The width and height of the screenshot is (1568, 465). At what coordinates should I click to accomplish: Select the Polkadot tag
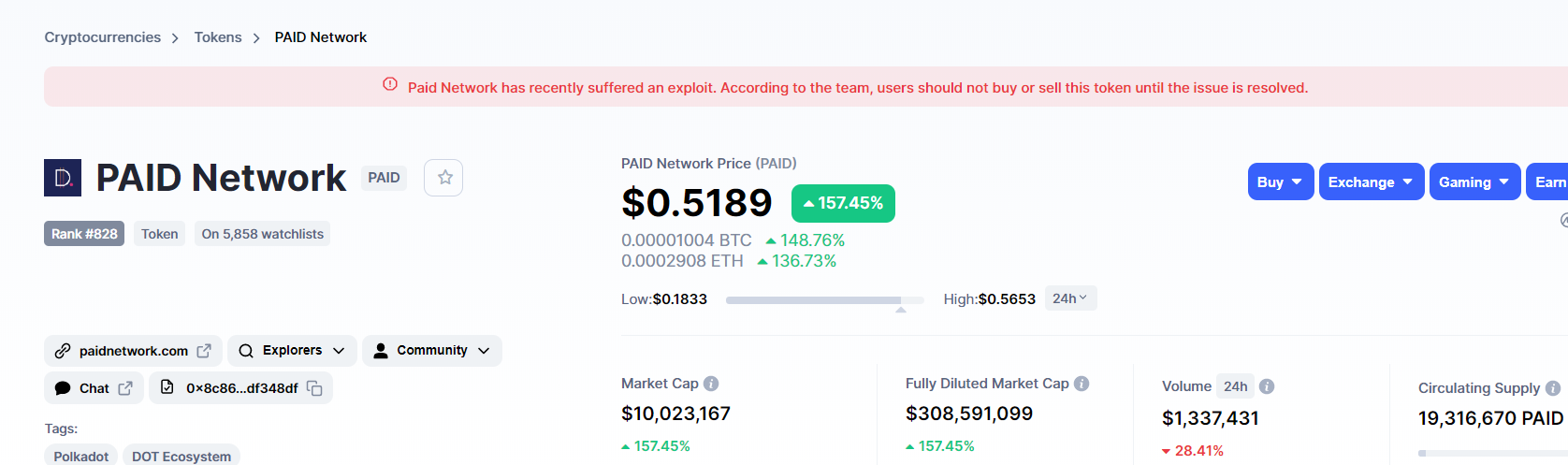click(80, 456)
